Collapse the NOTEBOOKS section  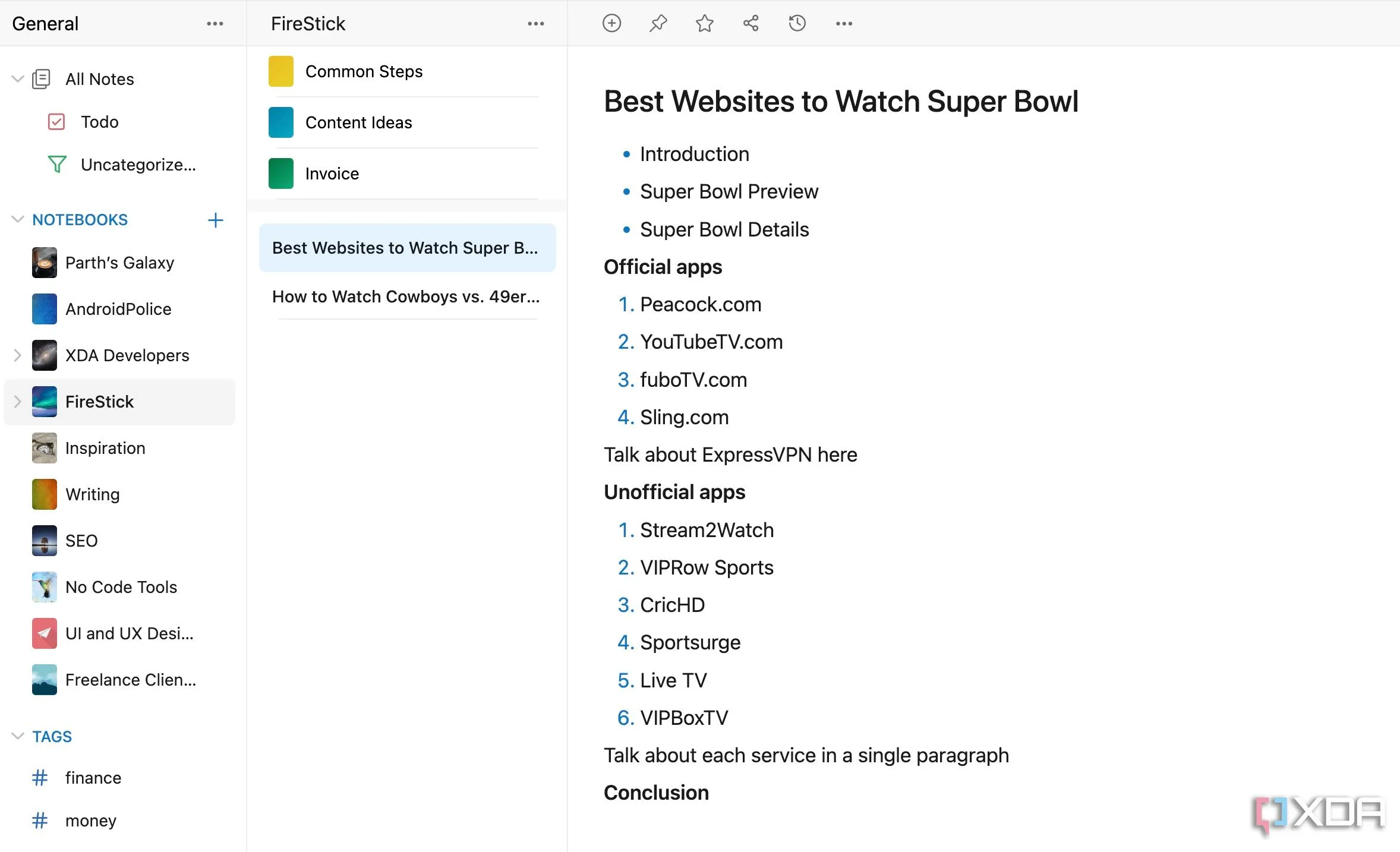18,219
